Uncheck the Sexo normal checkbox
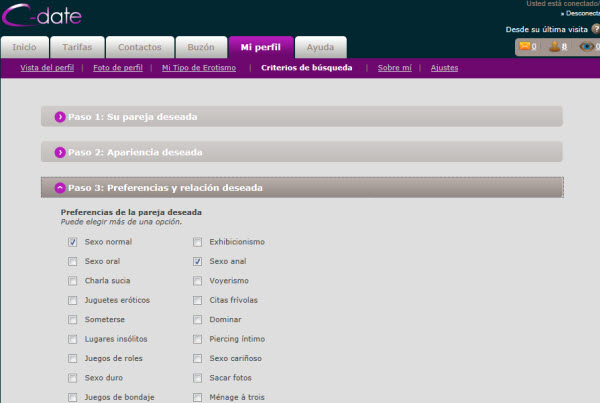 coord(72,242)
